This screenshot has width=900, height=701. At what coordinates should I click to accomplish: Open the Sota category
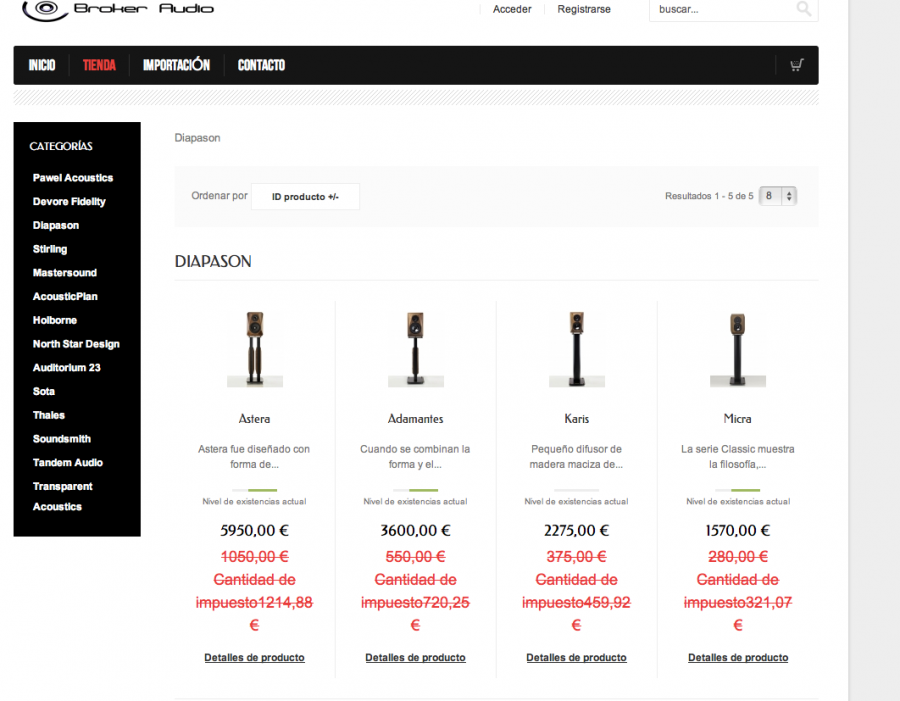click(44, 392)
